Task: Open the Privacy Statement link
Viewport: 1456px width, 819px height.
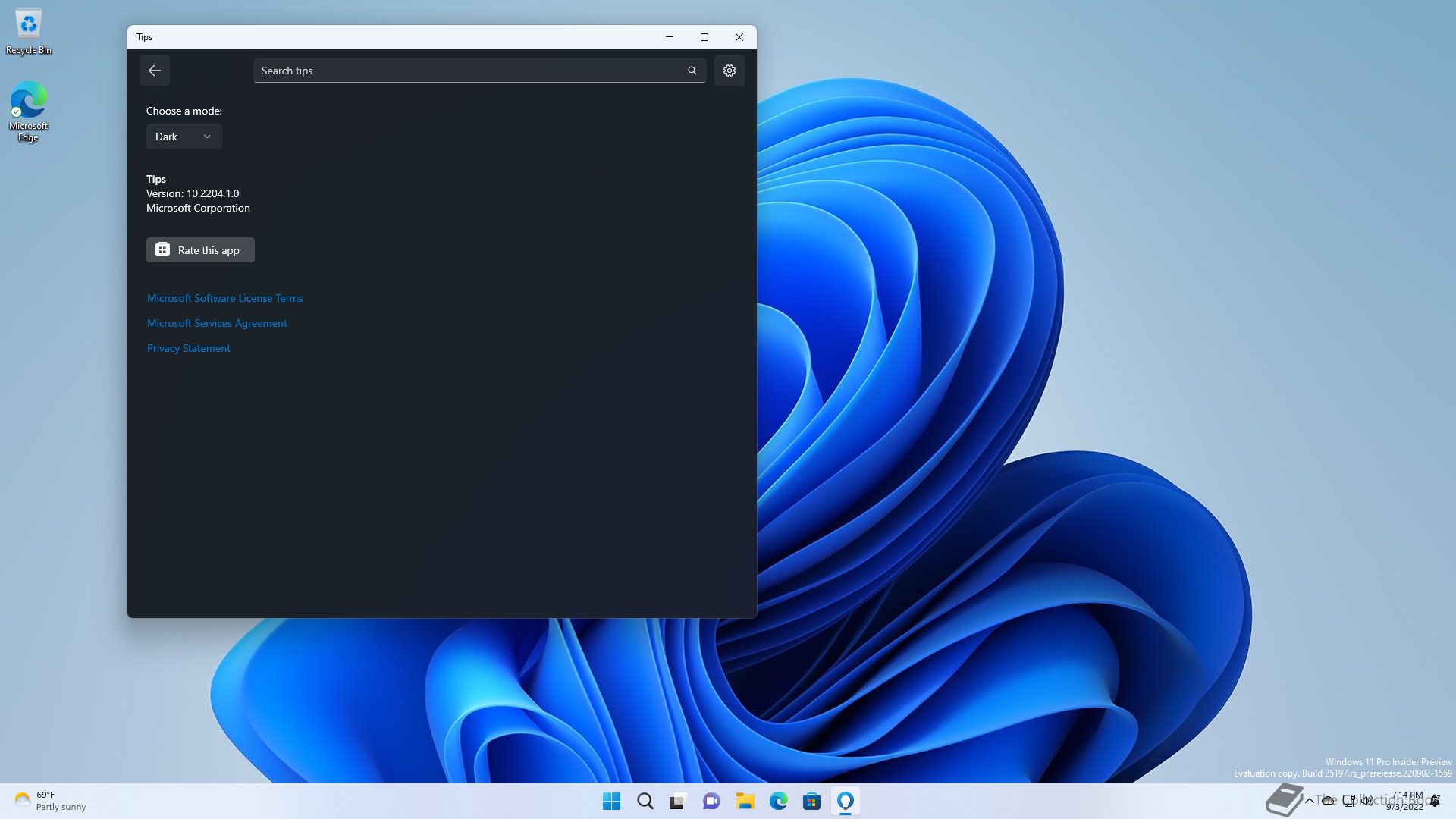Action: coord(189,348)
